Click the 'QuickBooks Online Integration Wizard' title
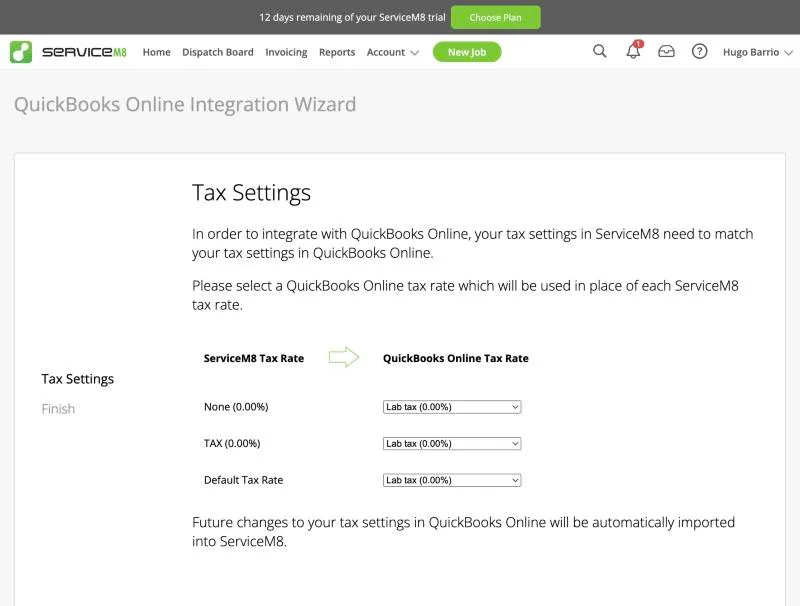 [185, 105]
